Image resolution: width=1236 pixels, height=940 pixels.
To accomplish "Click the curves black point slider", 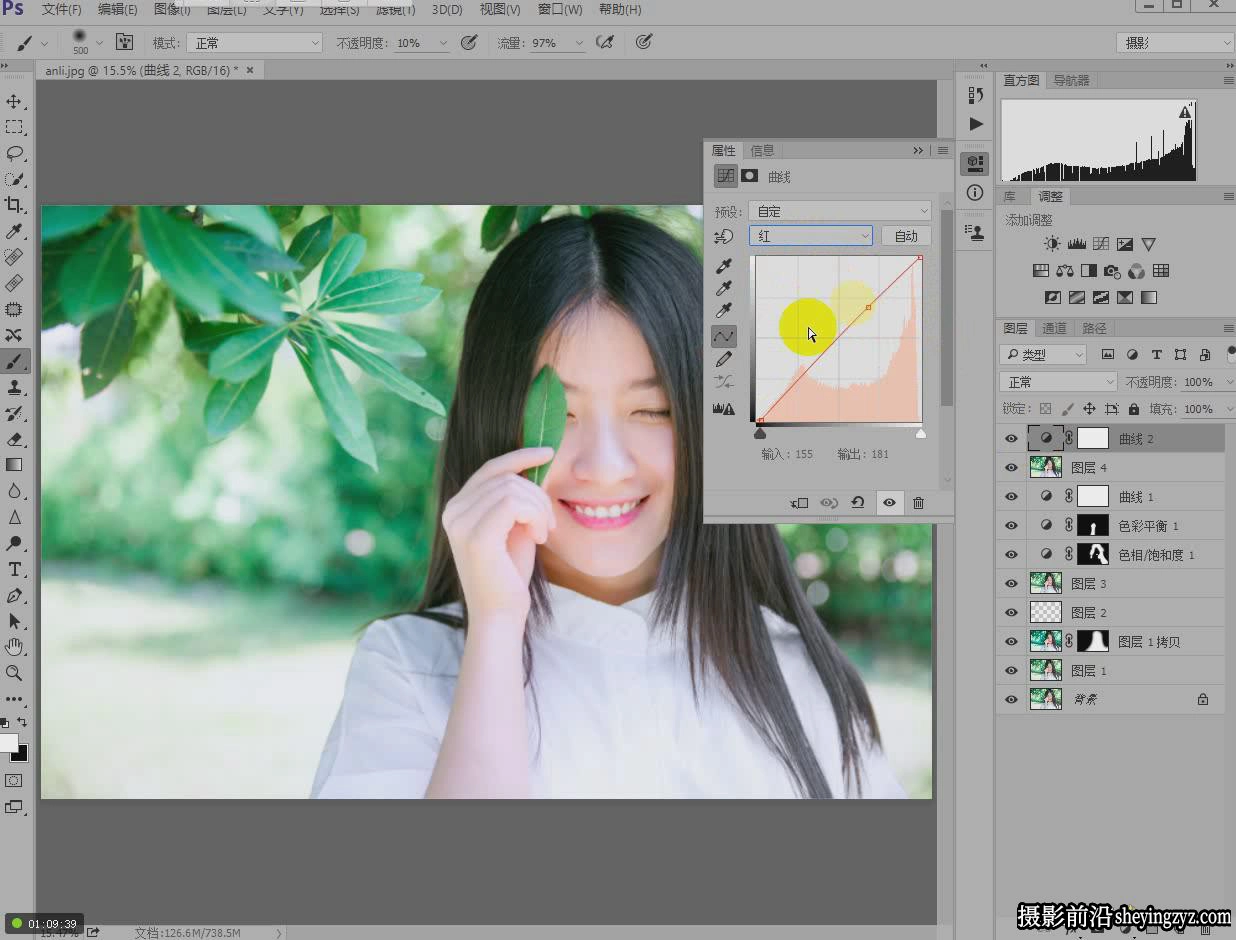I will point(760,433).
